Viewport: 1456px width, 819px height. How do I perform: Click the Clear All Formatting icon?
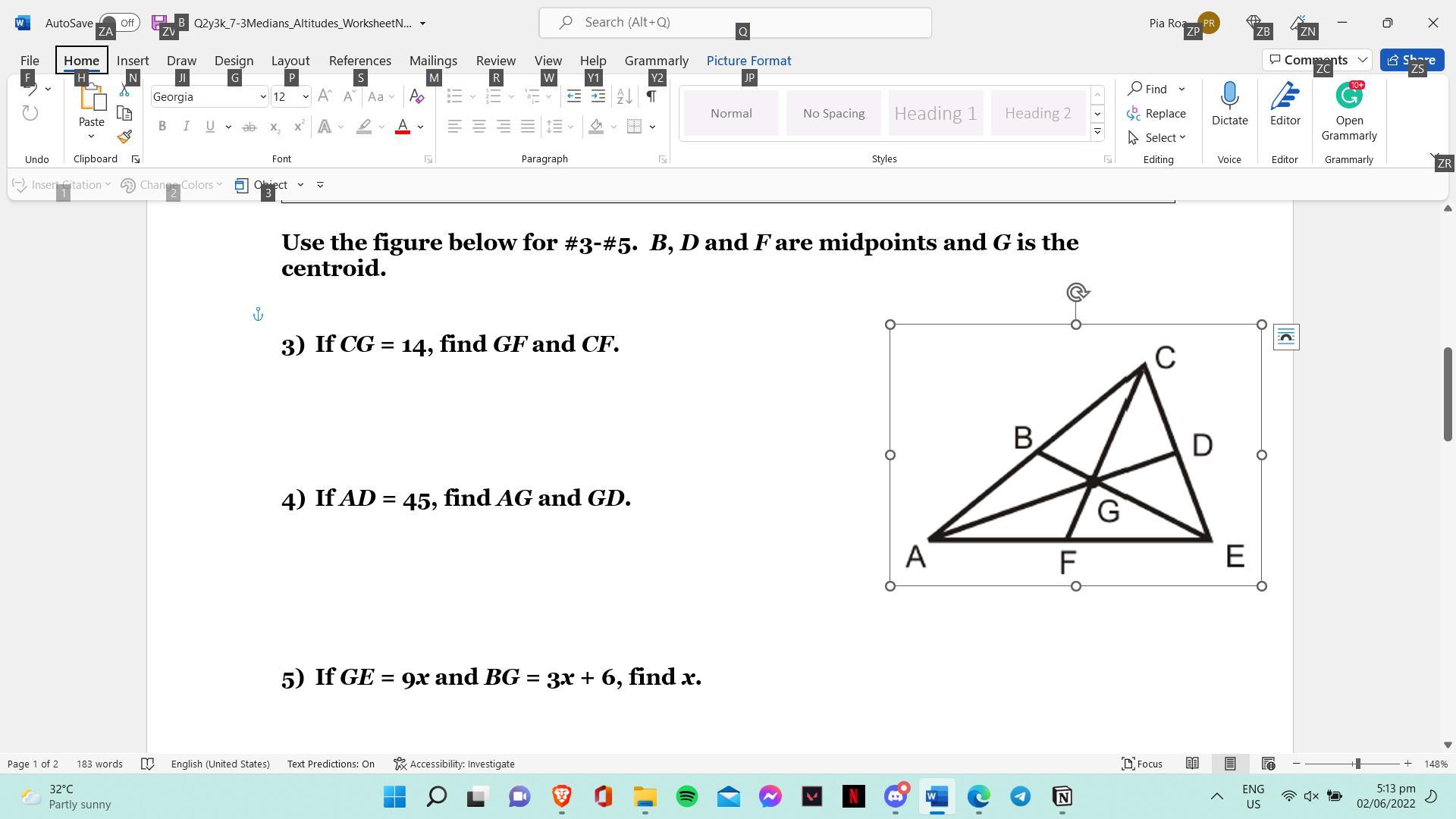[x=416, y=96]
